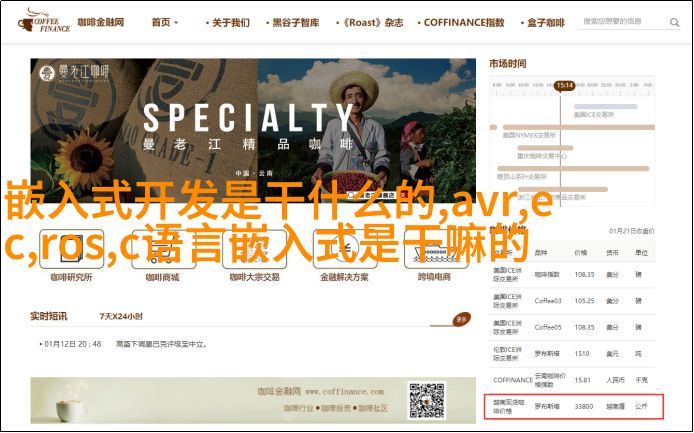Click the search magnifier icon

pyautogui.click(x=674, y=22)
